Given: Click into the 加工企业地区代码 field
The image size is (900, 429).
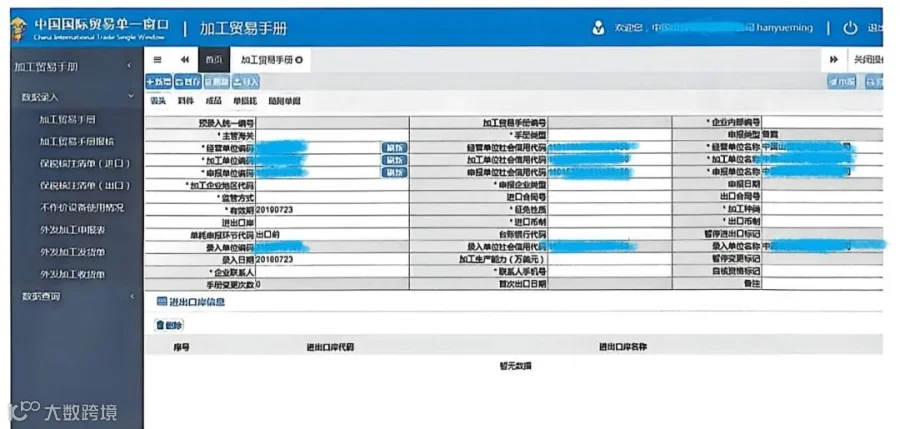Looking at the screenshot, I should 332,185.
